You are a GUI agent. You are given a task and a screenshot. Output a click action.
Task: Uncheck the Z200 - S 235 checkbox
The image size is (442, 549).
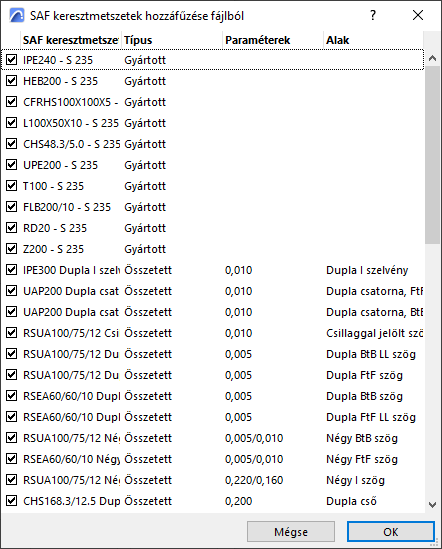click(x=12, y=249)
